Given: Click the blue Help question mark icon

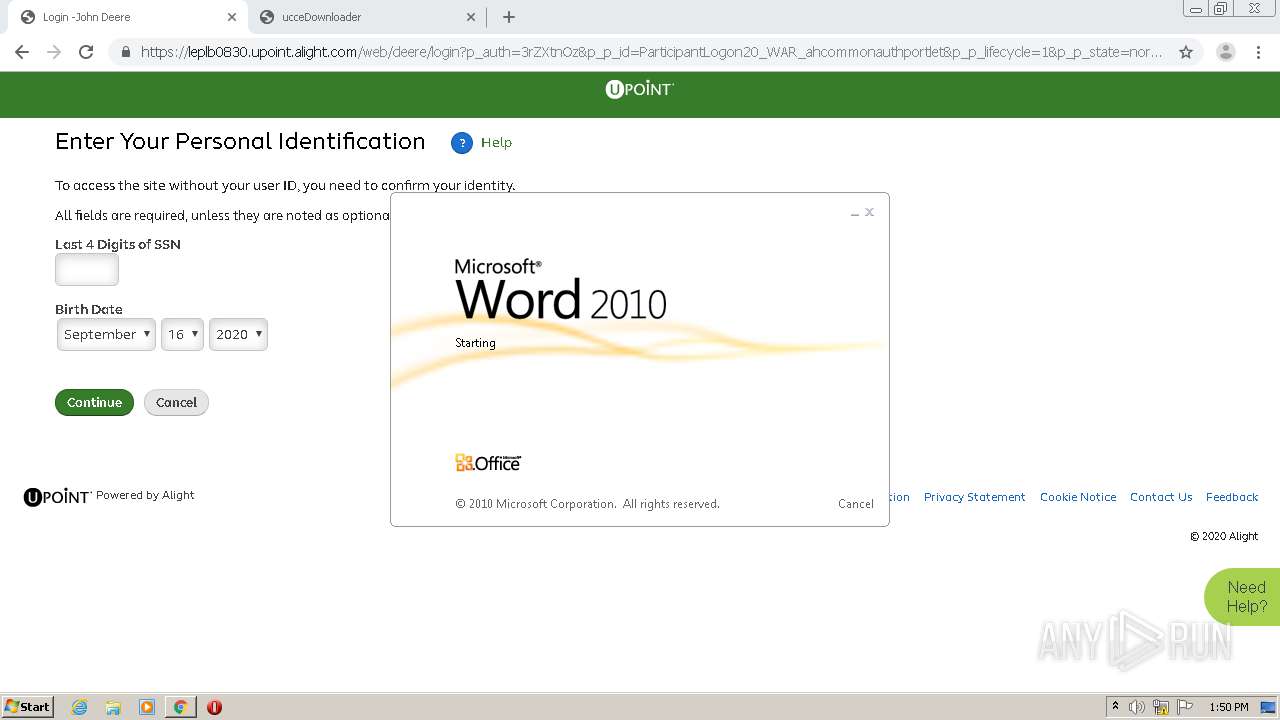Looking at the screenshot, I should click(x=462, y=143).
